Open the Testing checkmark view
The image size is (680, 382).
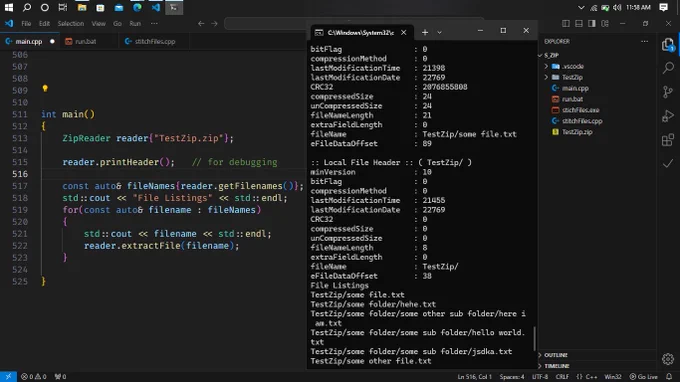click(x=668, y=163)
